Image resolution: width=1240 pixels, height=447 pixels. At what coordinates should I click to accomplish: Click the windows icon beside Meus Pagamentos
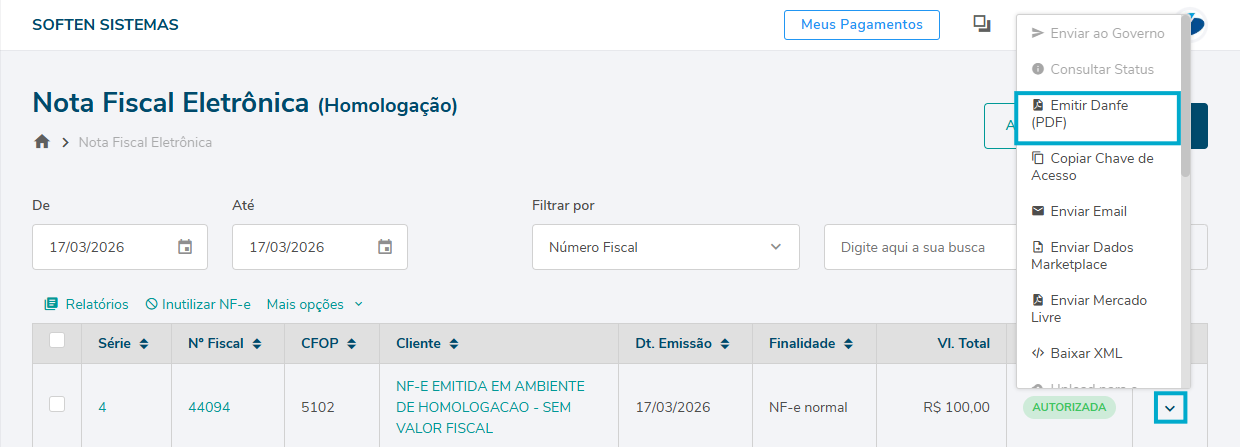(982, 24)
